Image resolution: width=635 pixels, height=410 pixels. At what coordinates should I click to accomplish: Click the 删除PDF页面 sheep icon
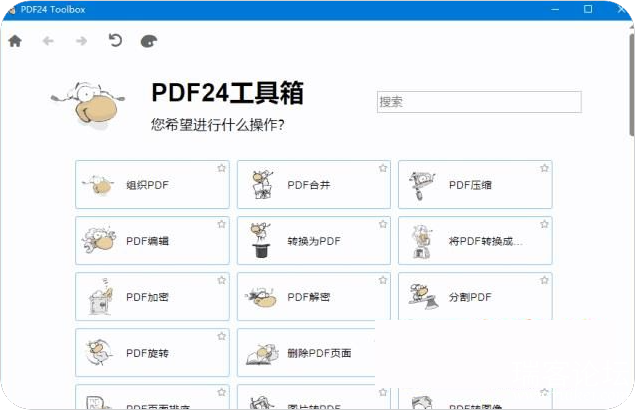[263, 354]
